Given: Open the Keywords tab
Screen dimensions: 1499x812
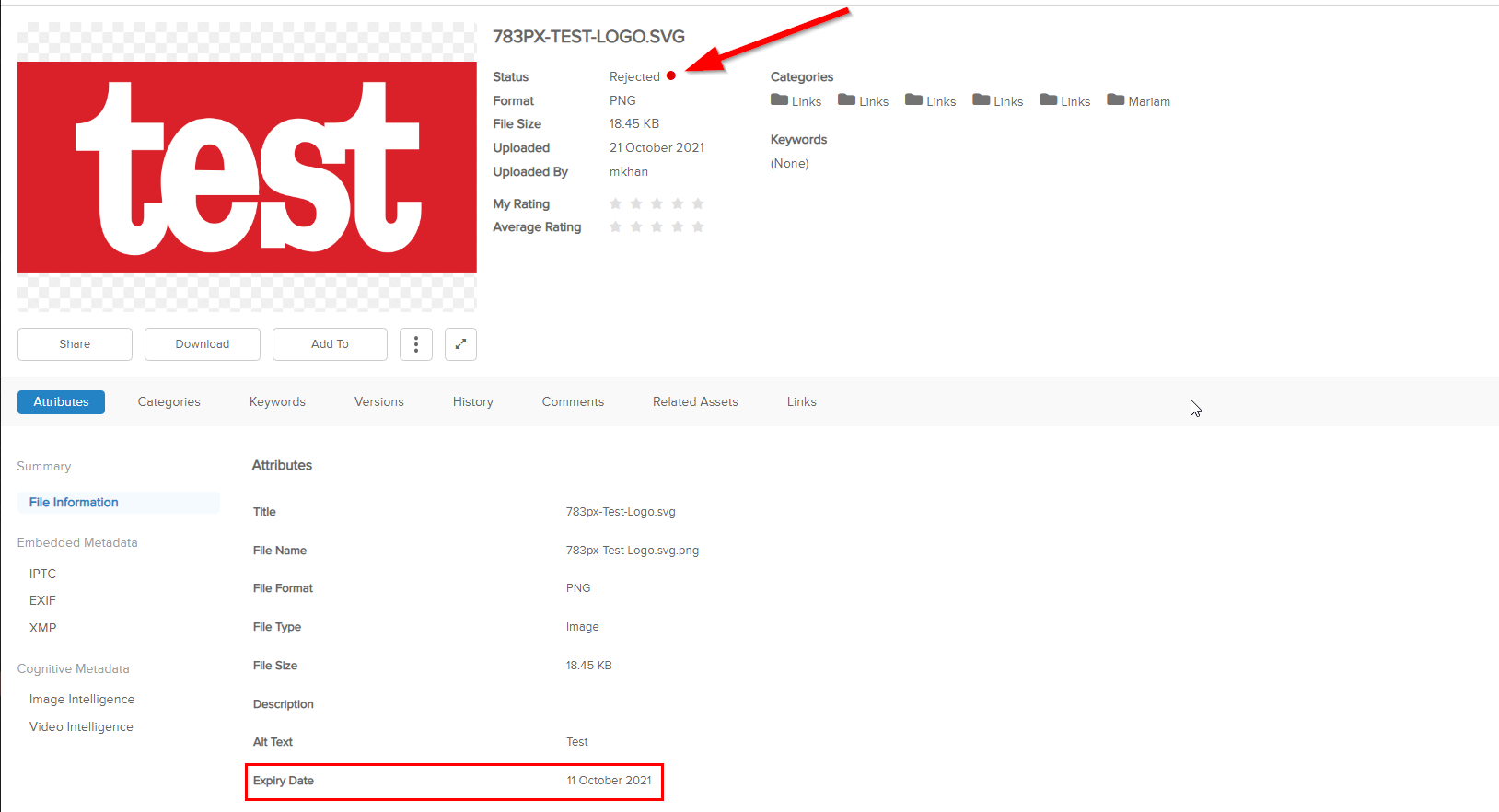Looking at the screenshot, I should tap(277, 402).
